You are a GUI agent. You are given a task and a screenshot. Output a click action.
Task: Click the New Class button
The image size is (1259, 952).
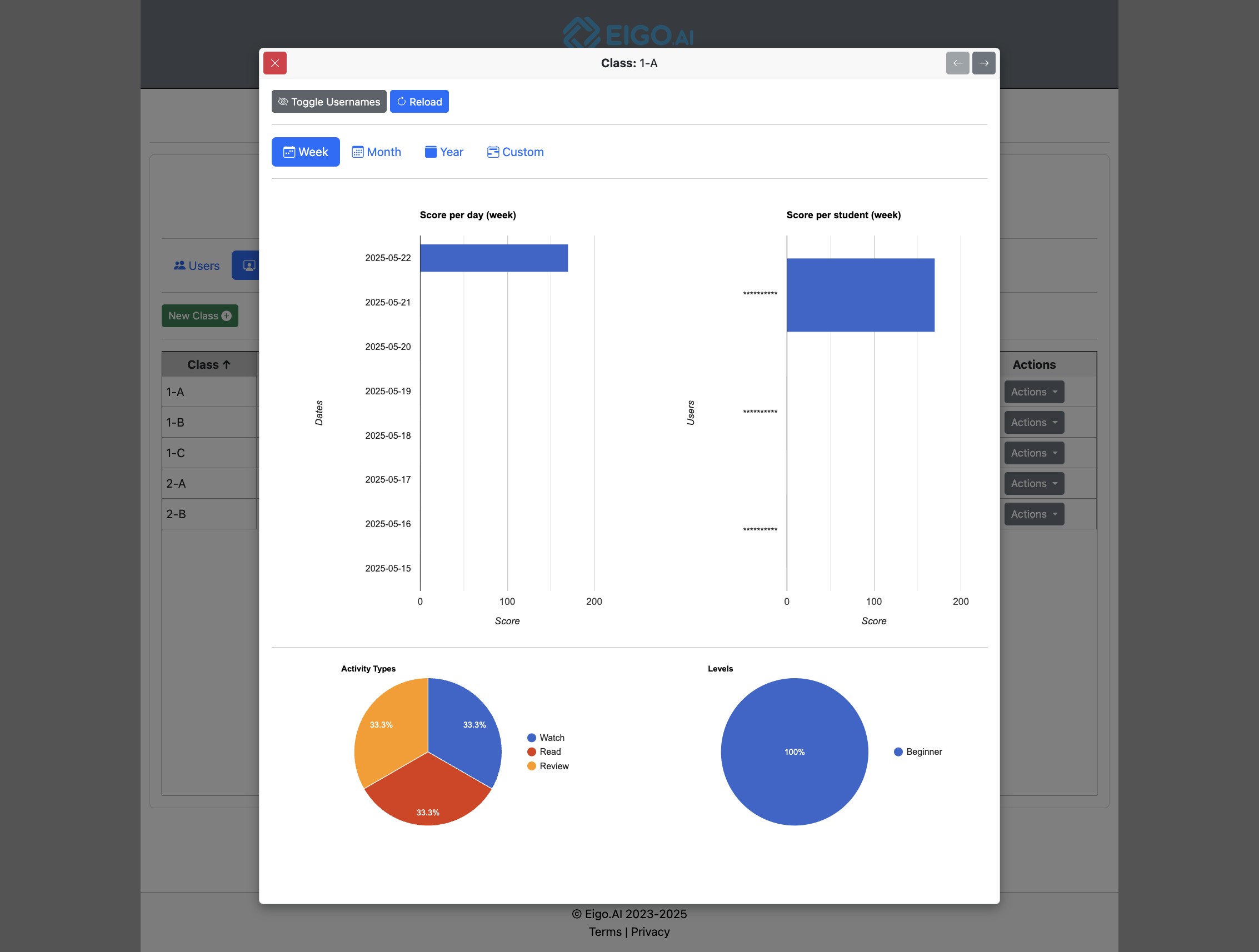[200, 316]
